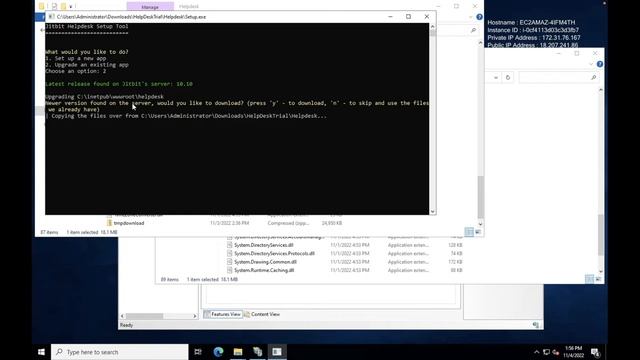Click the details view icon in the rear Explorer window
This screenshot has width=640, height=360.
pyautogui.click(x=589, y=279)
